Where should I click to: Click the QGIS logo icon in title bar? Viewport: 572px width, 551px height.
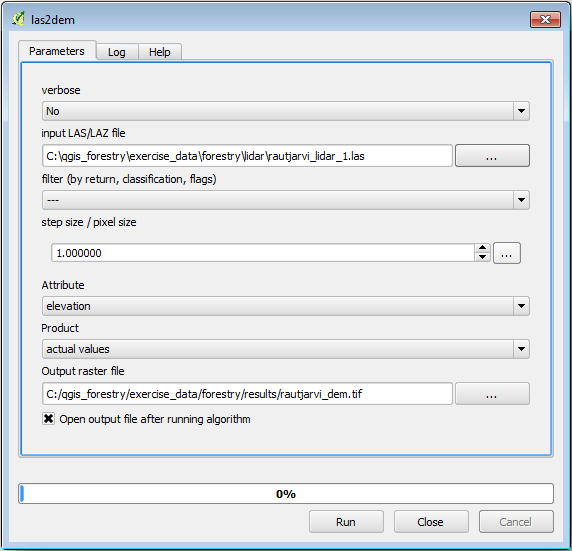pyautogui.click(x=18, y=19)
